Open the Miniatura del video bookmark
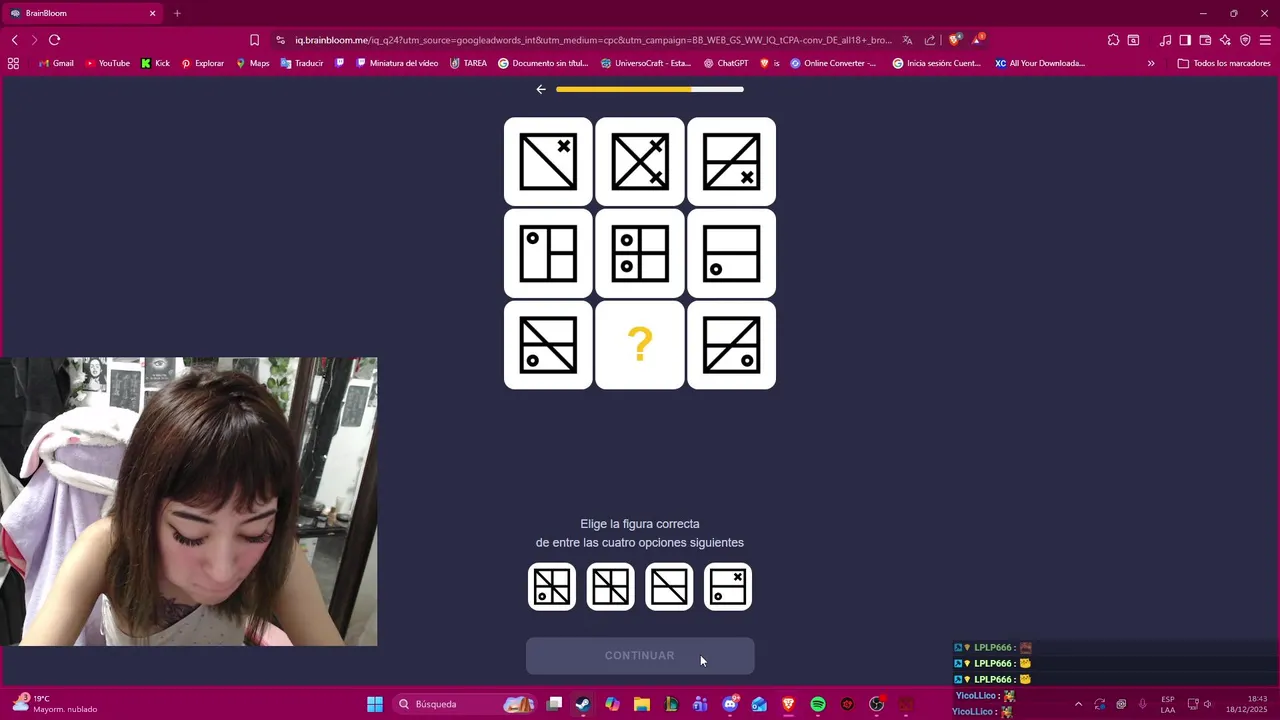 (x=397, y=63)
